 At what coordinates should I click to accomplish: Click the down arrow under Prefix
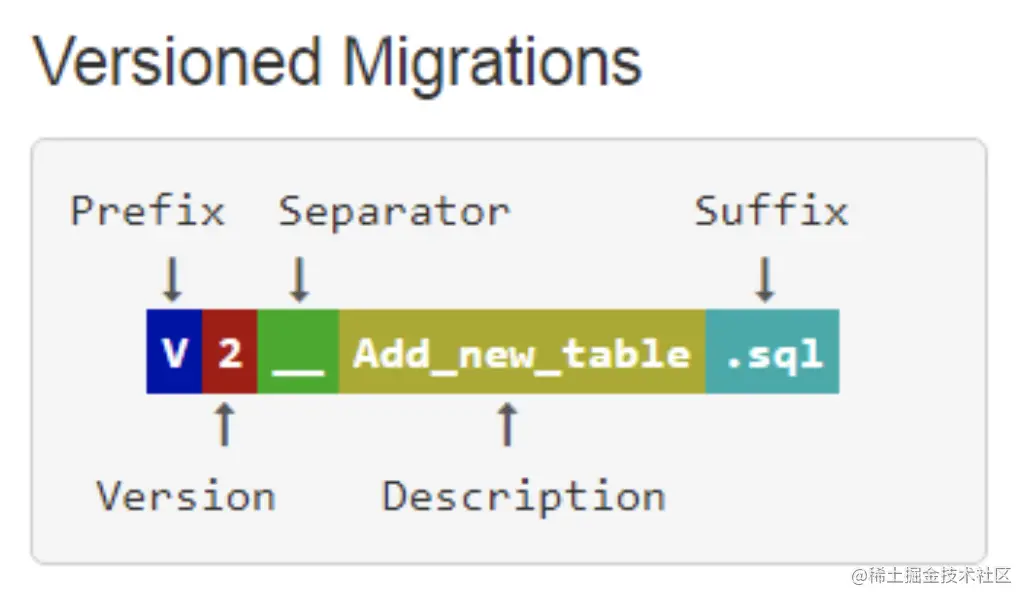172,279
